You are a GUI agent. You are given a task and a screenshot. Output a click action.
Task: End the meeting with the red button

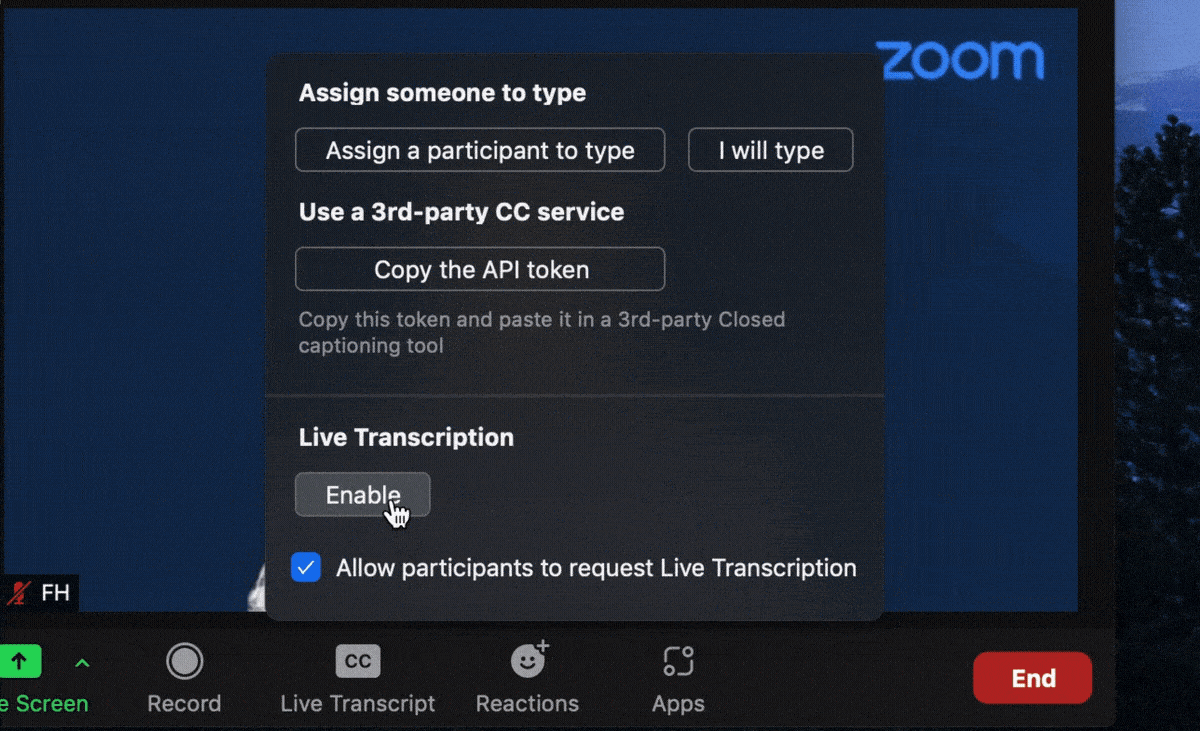pos(1032,678)
